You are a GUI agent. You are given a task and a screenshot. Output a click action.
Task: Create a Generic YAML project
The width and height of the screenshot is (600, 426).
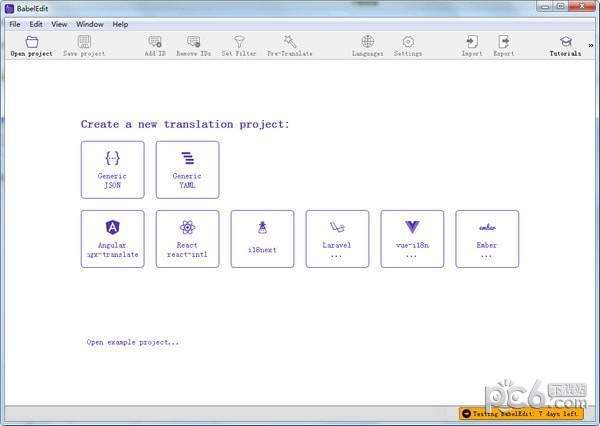click(187, 169)
